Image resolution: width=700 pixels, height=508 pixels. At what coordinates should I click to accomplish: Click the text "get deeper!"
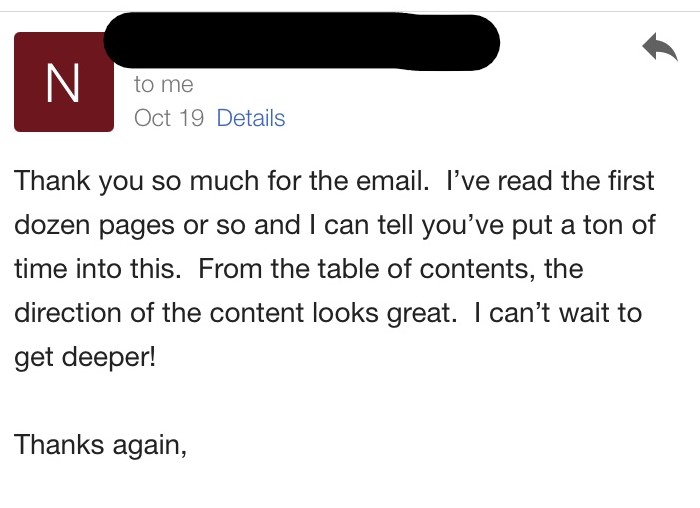pos(85,358)
